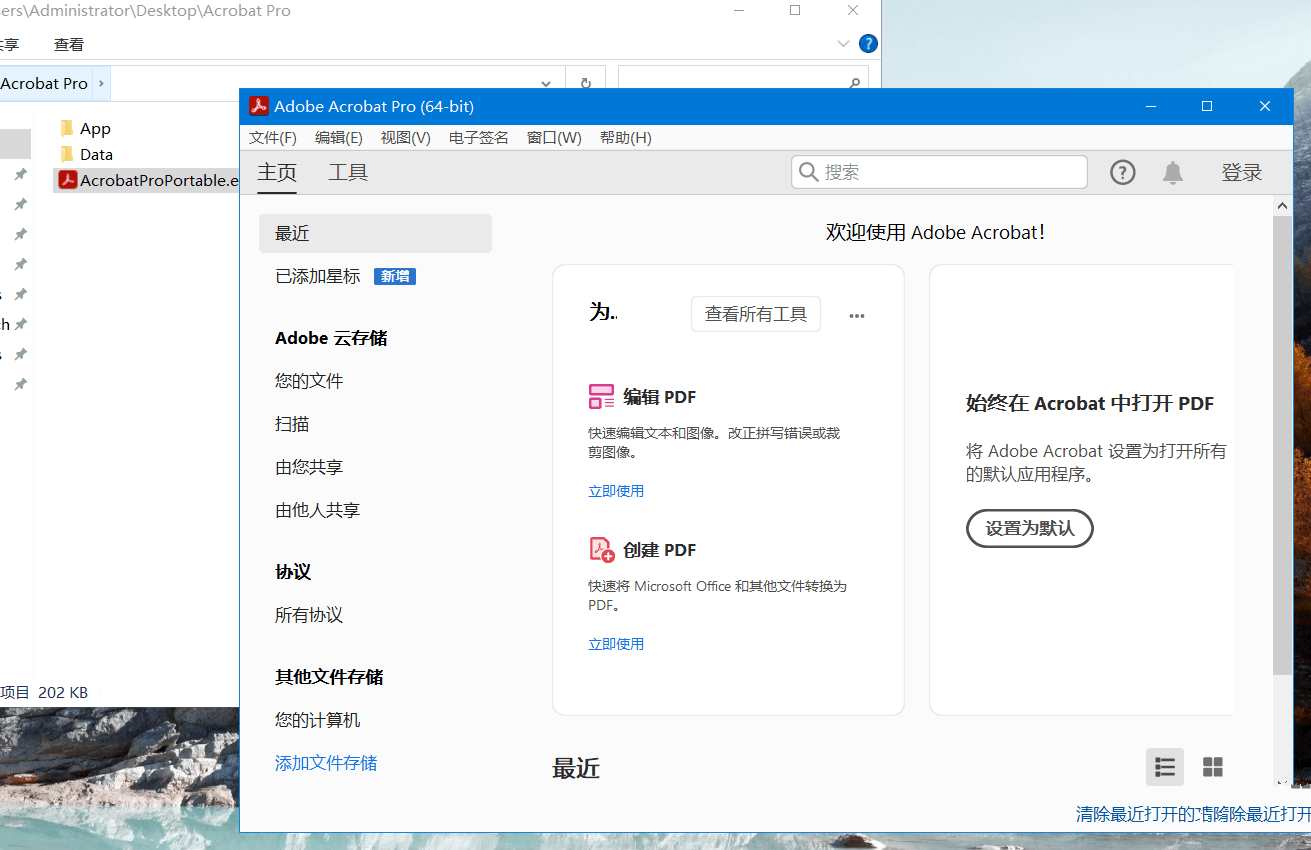Click 查看所有工具 button
Screen dimensions: 1311x850
[x=755, y=313]
